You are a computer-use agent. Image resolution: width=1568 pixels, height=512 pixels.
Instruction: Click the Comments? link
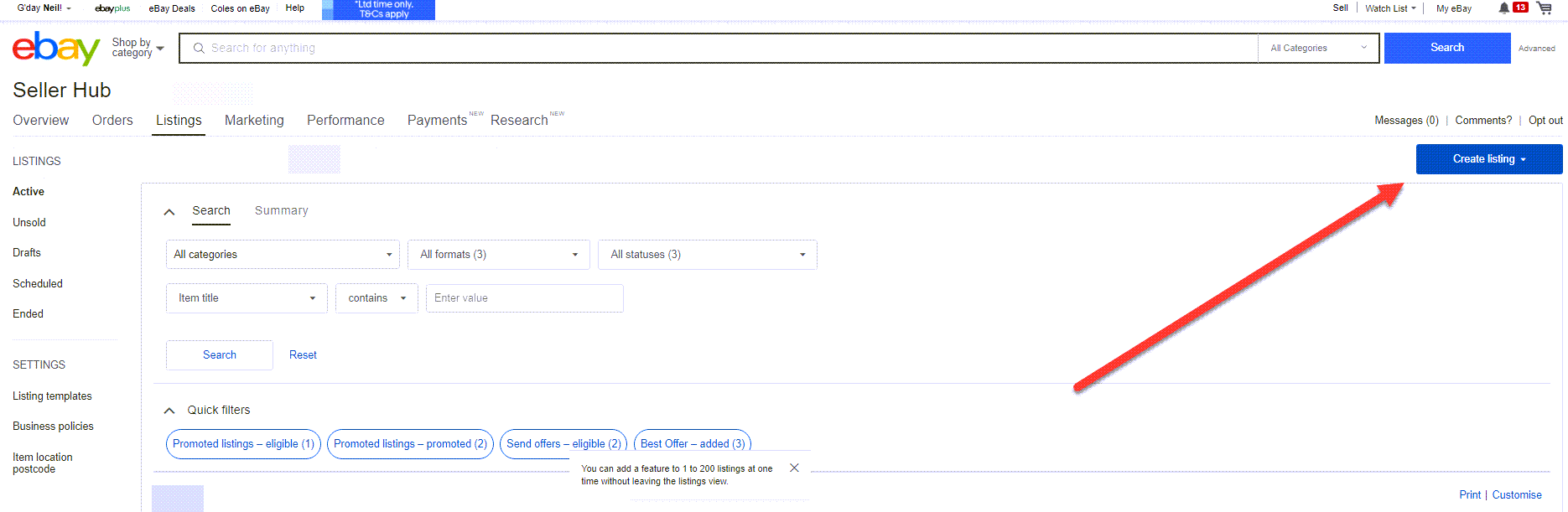click(x=1483, y=121)
